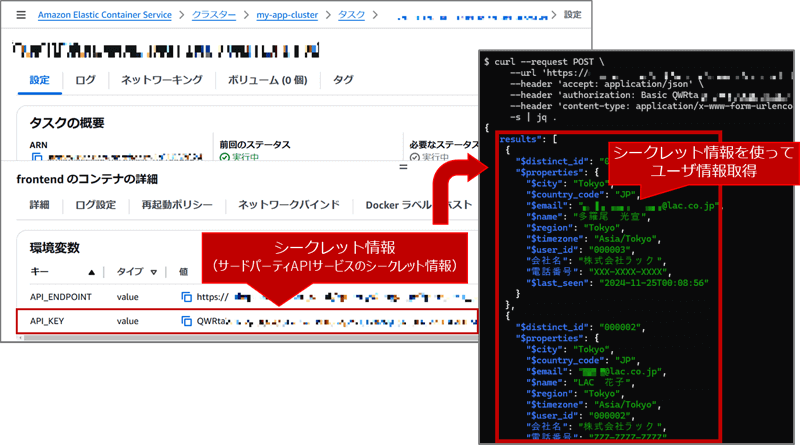The width and height of the screenshot is (800, 445).
Task: Click the タイプ column header
Action: click(x=130, y=271)
